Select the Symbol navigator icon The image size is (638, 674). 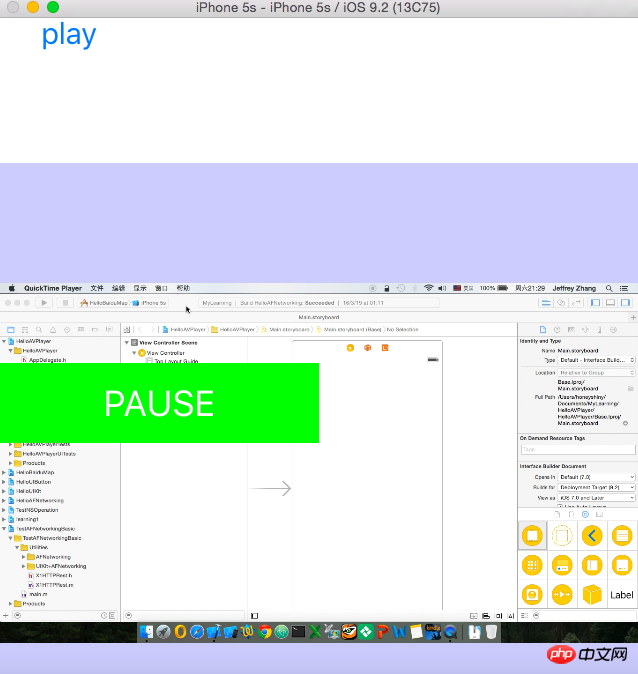pyautogui.click(x=25, y=330)
